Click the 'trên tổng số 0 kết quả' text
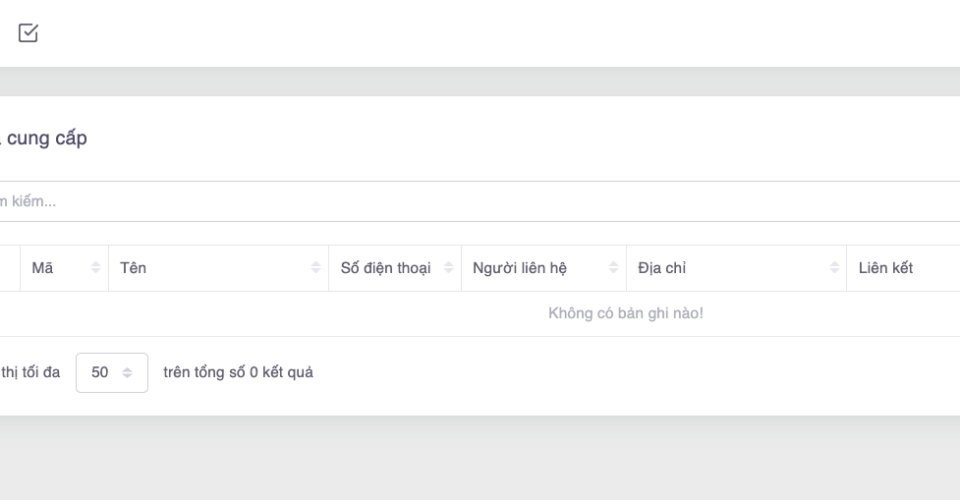This screenshot has height=500, width=960. [x=238, y=372]
